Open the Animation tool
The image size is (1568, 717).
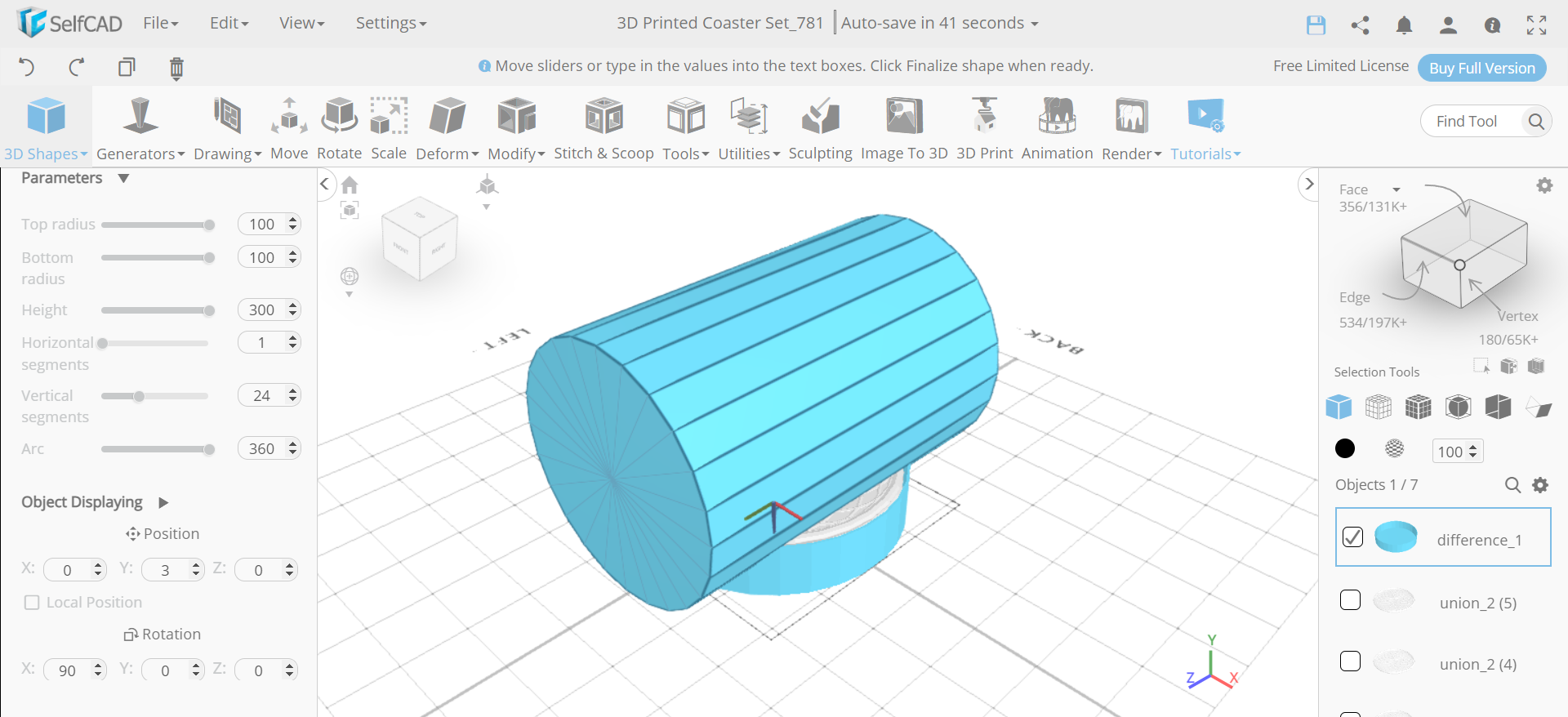[x=1057, y=128]
